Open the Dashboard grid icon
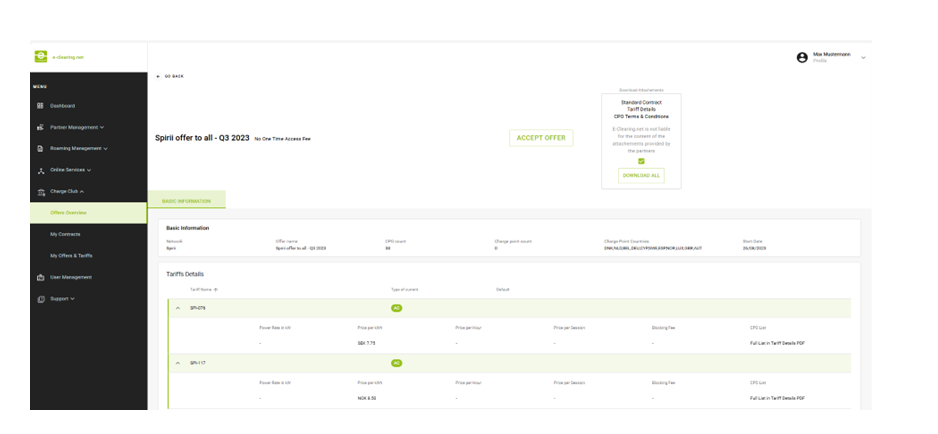938x434 pixels. coord(41,106)
